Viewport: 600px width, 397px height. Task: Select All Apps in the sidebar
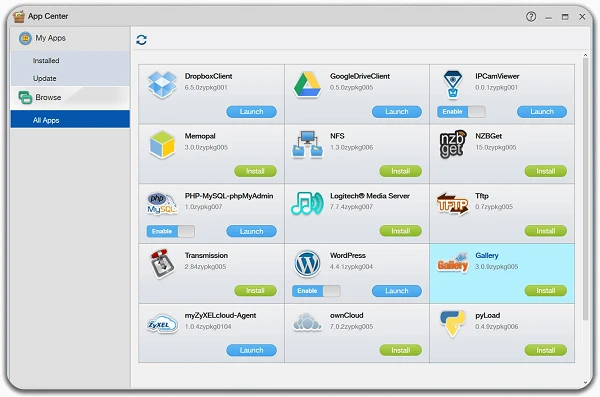coord(70,119)
